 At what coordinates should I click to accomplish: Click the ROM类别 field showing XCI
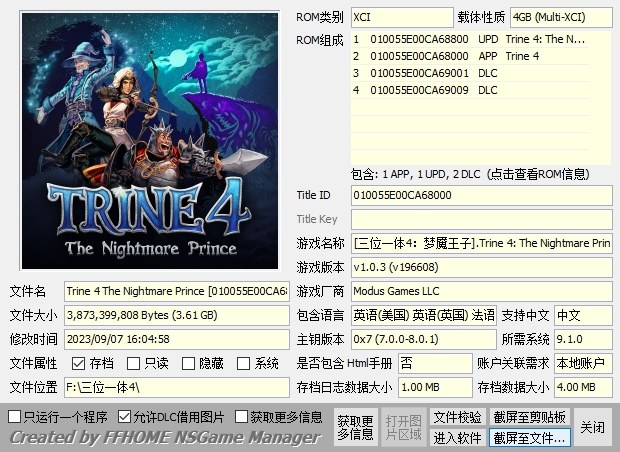pyautogui.click(x=402, y=17)
